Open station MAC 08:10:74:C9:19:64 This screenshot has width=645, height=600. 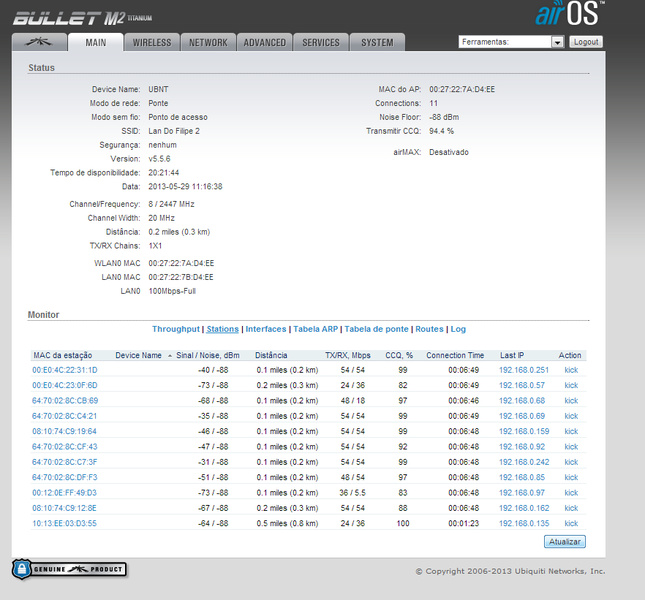[x=64, y=431]
